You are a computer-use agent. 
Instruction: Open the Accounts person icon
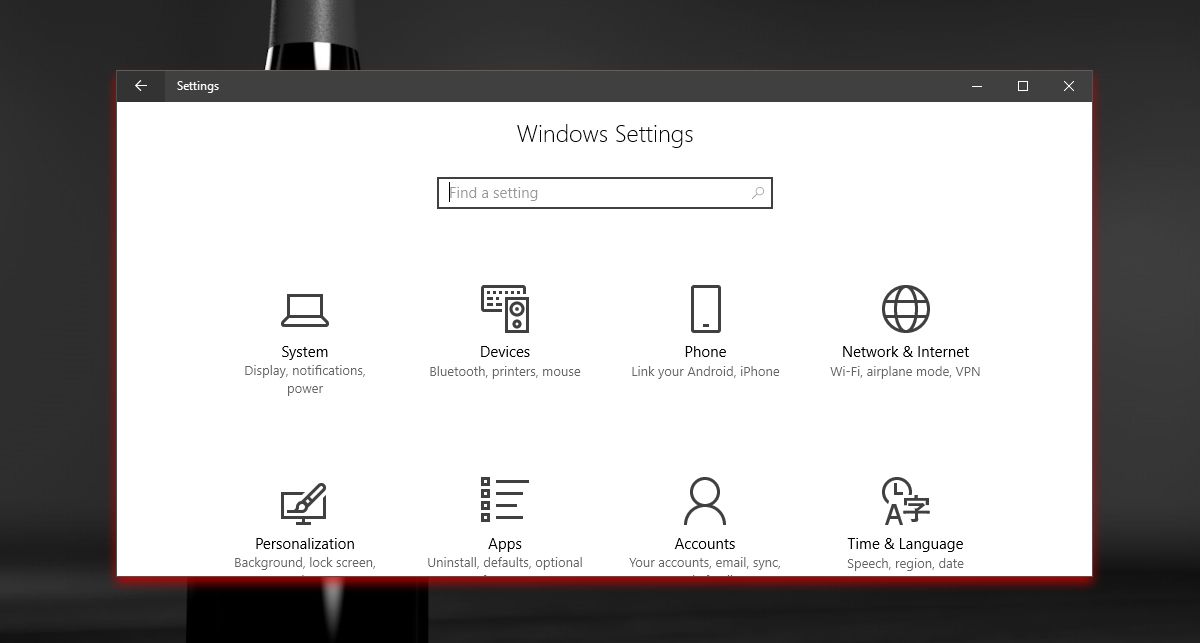[x=705, y=501]
